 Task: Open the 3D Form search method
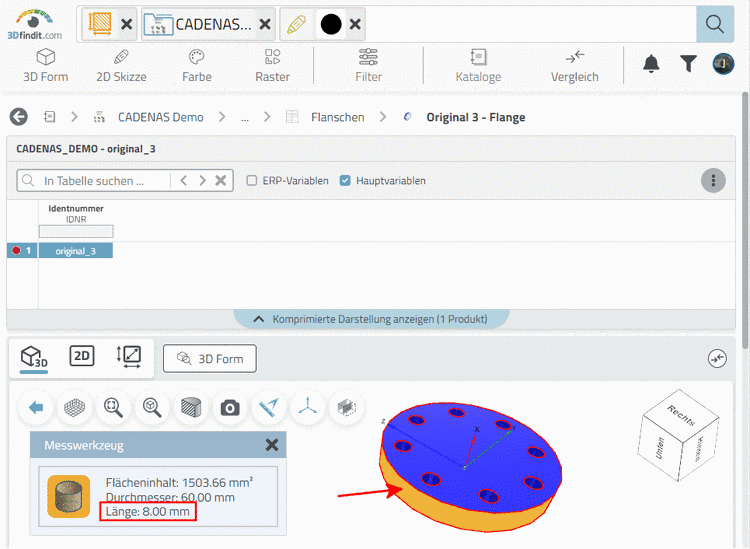pos(45,66)
